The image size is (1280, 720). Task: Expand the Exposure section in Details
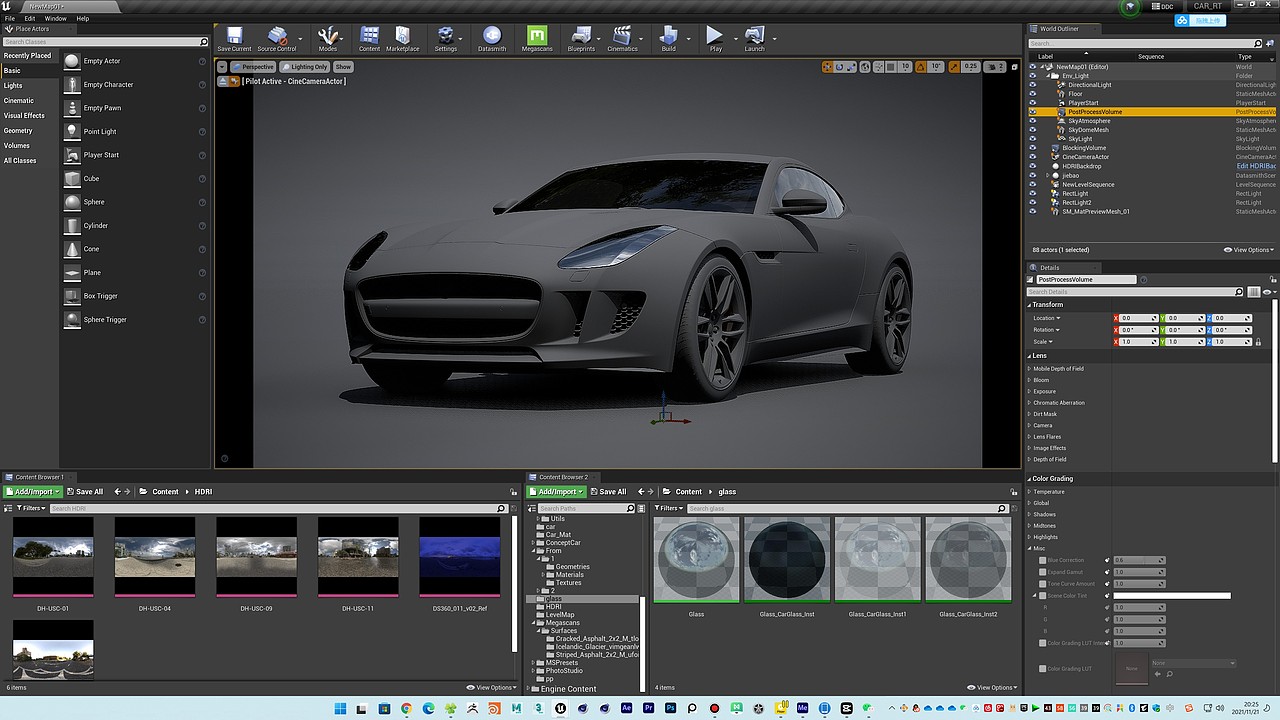(x=1029, y=391)
